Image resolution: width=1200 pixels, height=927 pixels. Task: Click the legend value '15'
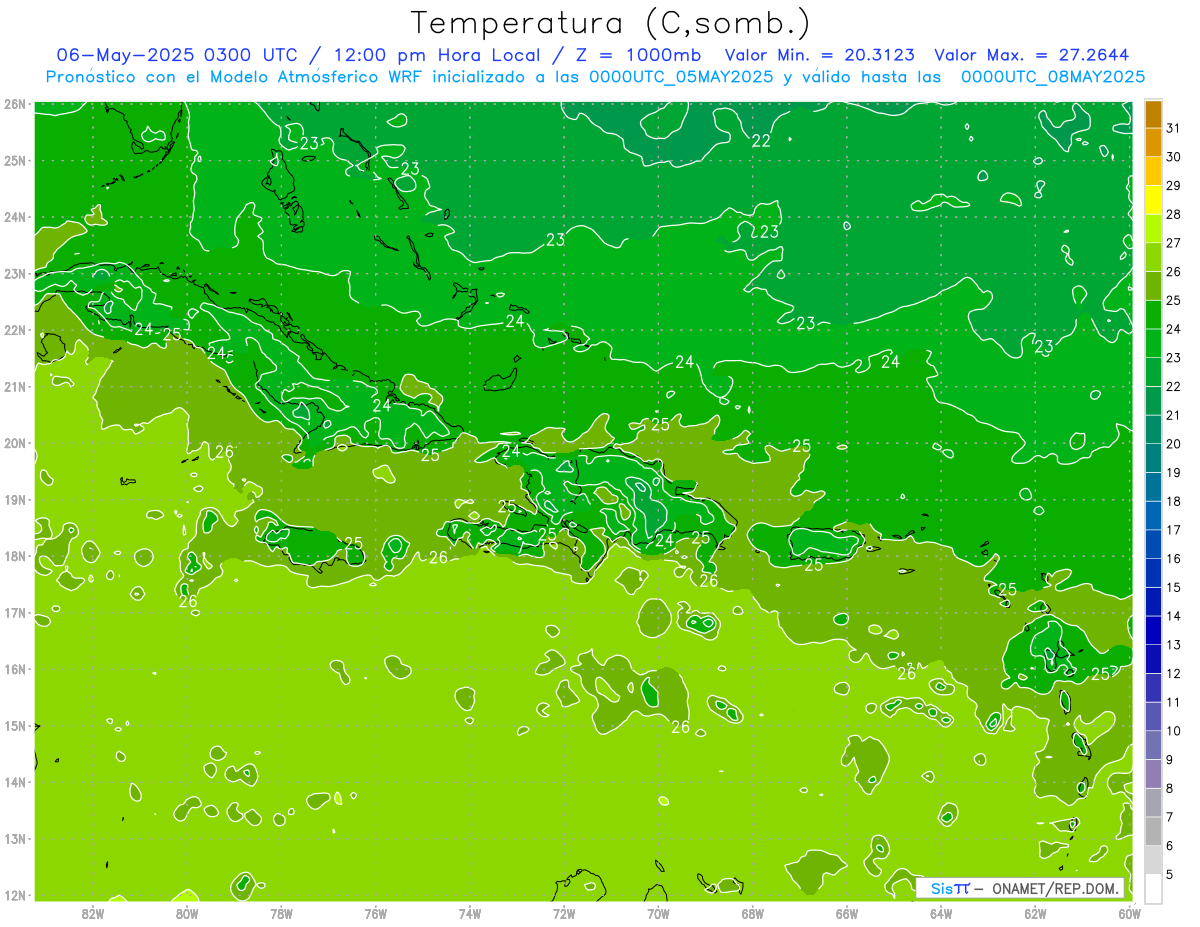1173,588
